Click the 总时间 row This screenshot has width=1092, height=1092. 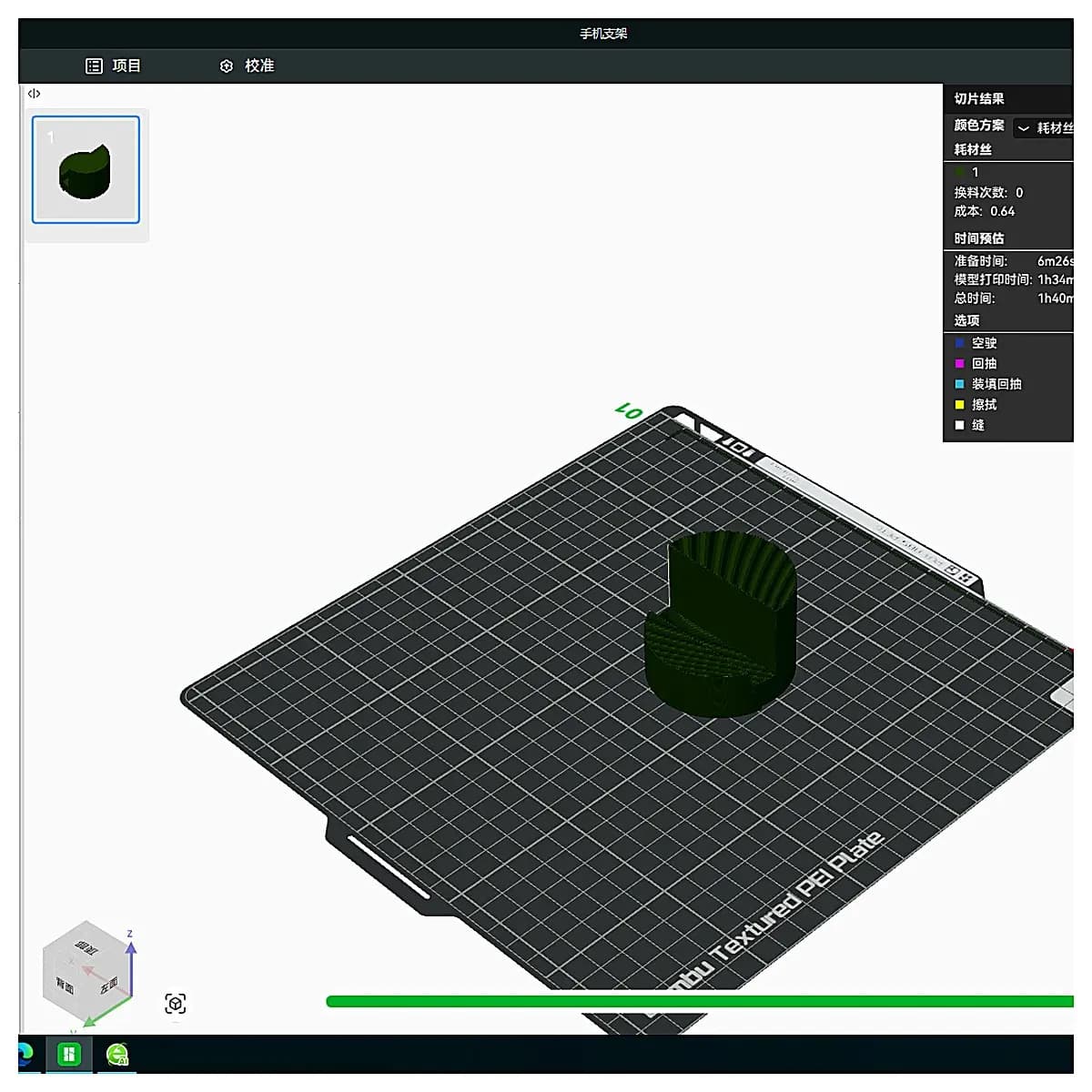pos(1013,298)
